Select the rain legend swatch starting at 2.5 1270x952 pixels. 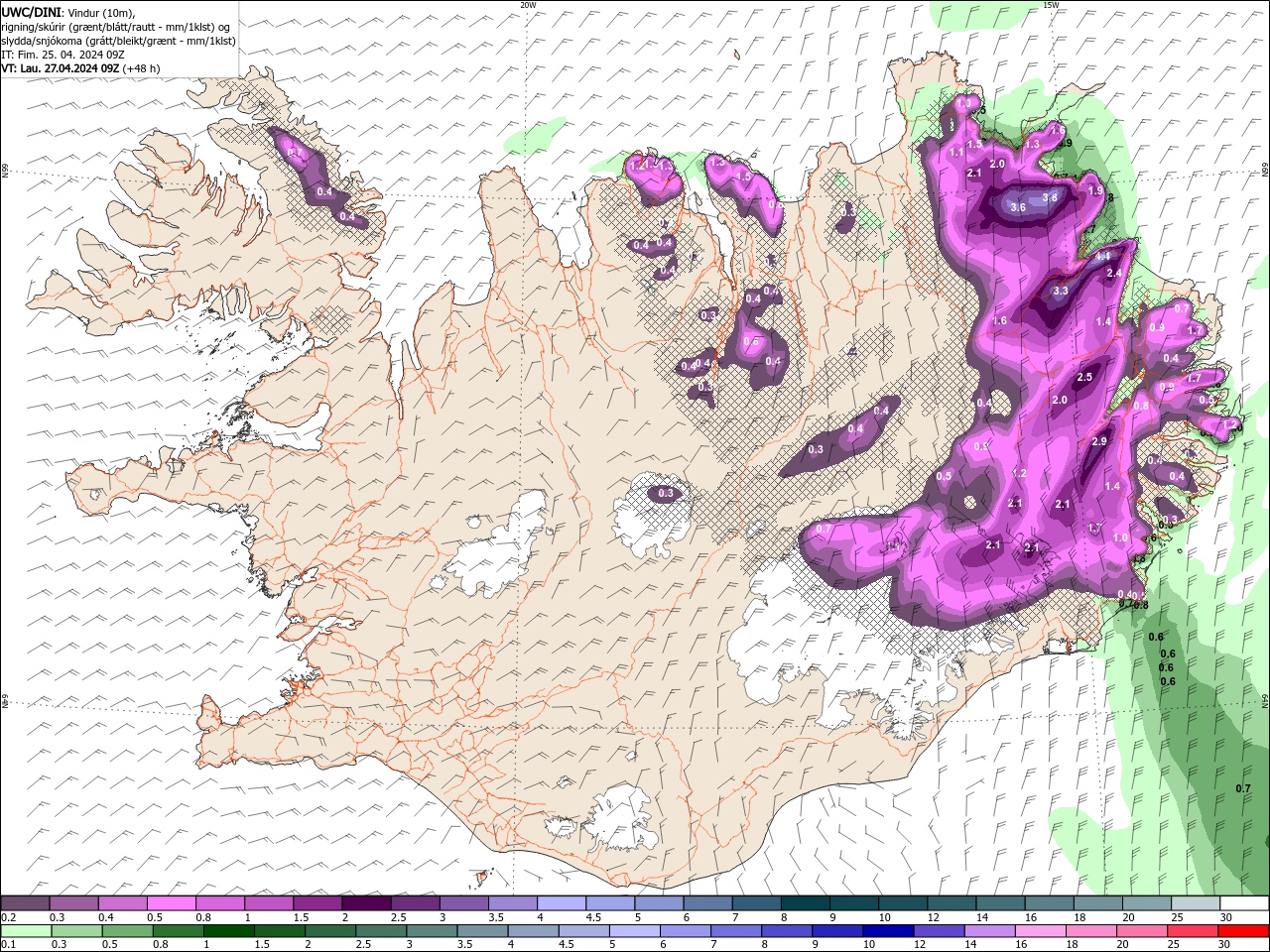(382, 931)
